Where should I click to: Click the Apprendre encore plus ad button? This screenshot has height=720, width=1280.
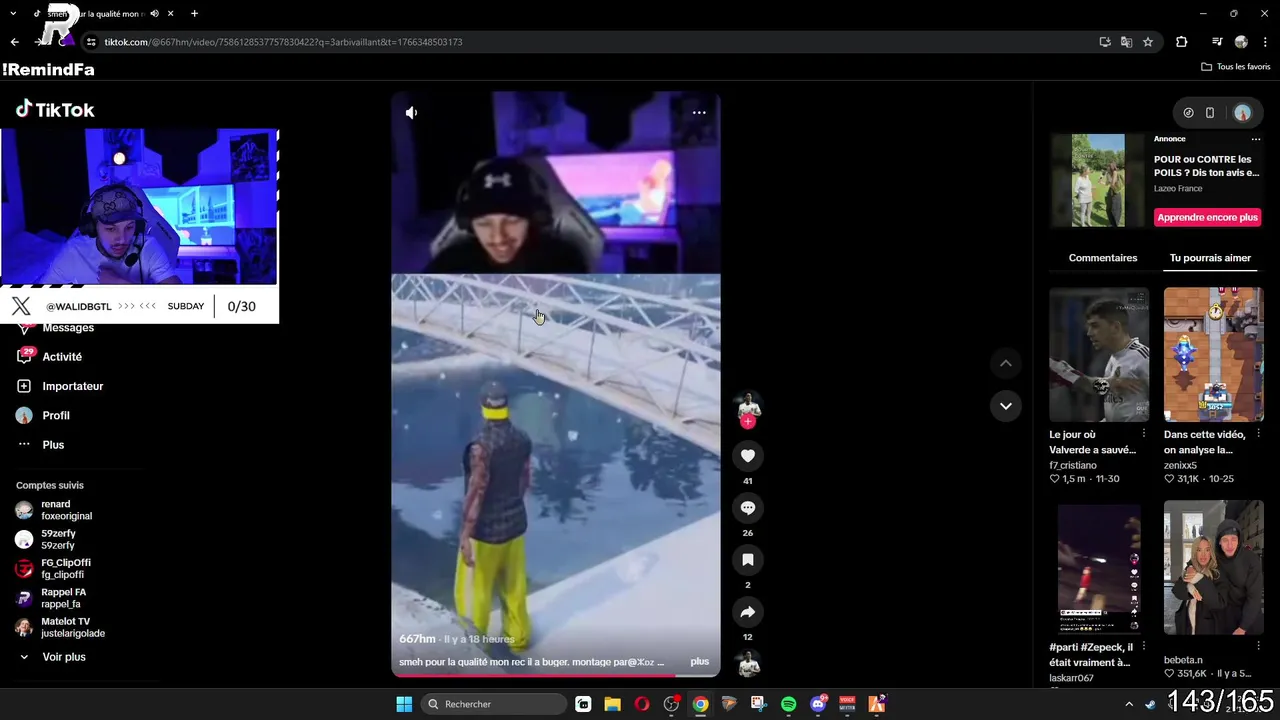1207,217
